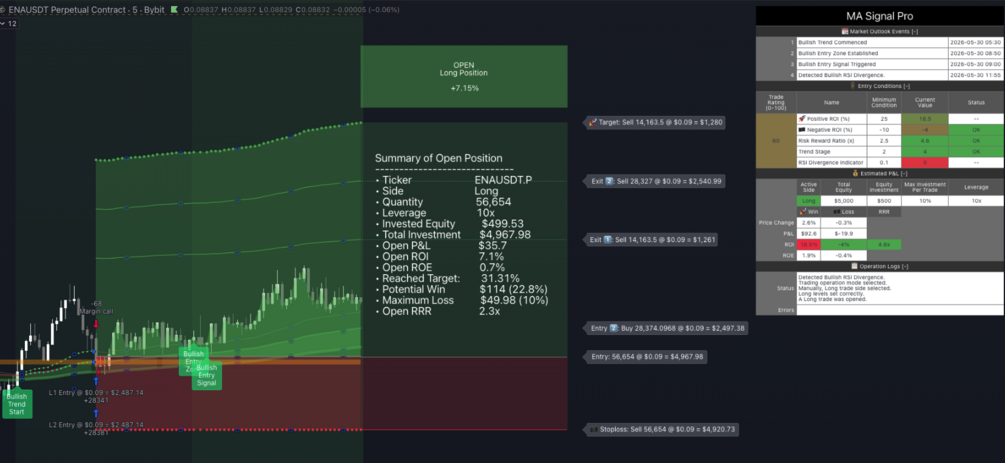
Task: Click the Entry 2 Buy 28,374.0968 price label
Action: coord(667,328)
